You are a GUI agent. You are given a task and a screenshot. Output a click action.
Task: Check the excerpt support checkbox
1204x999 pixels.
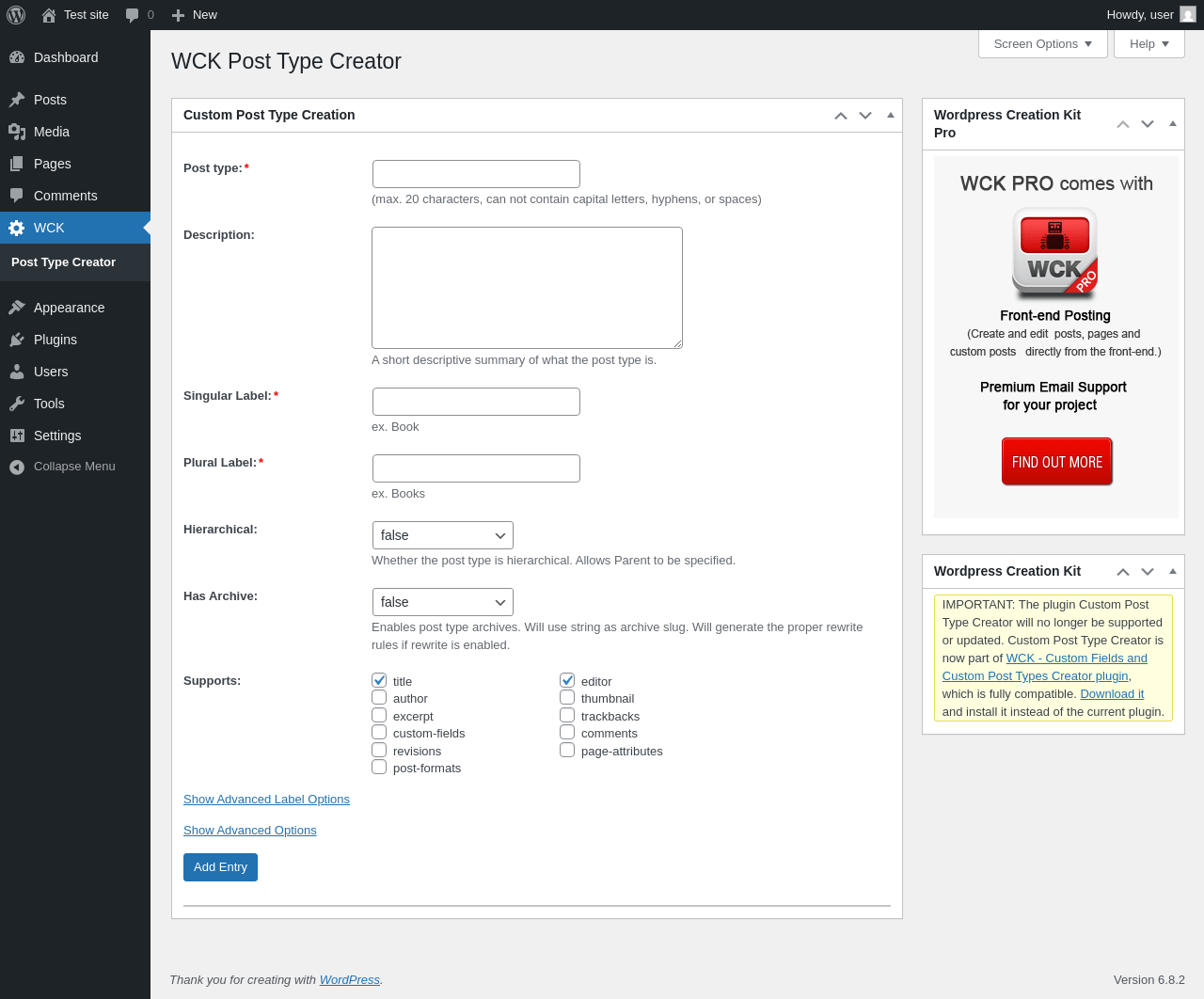pyautogui.click(x=379, y=715)
